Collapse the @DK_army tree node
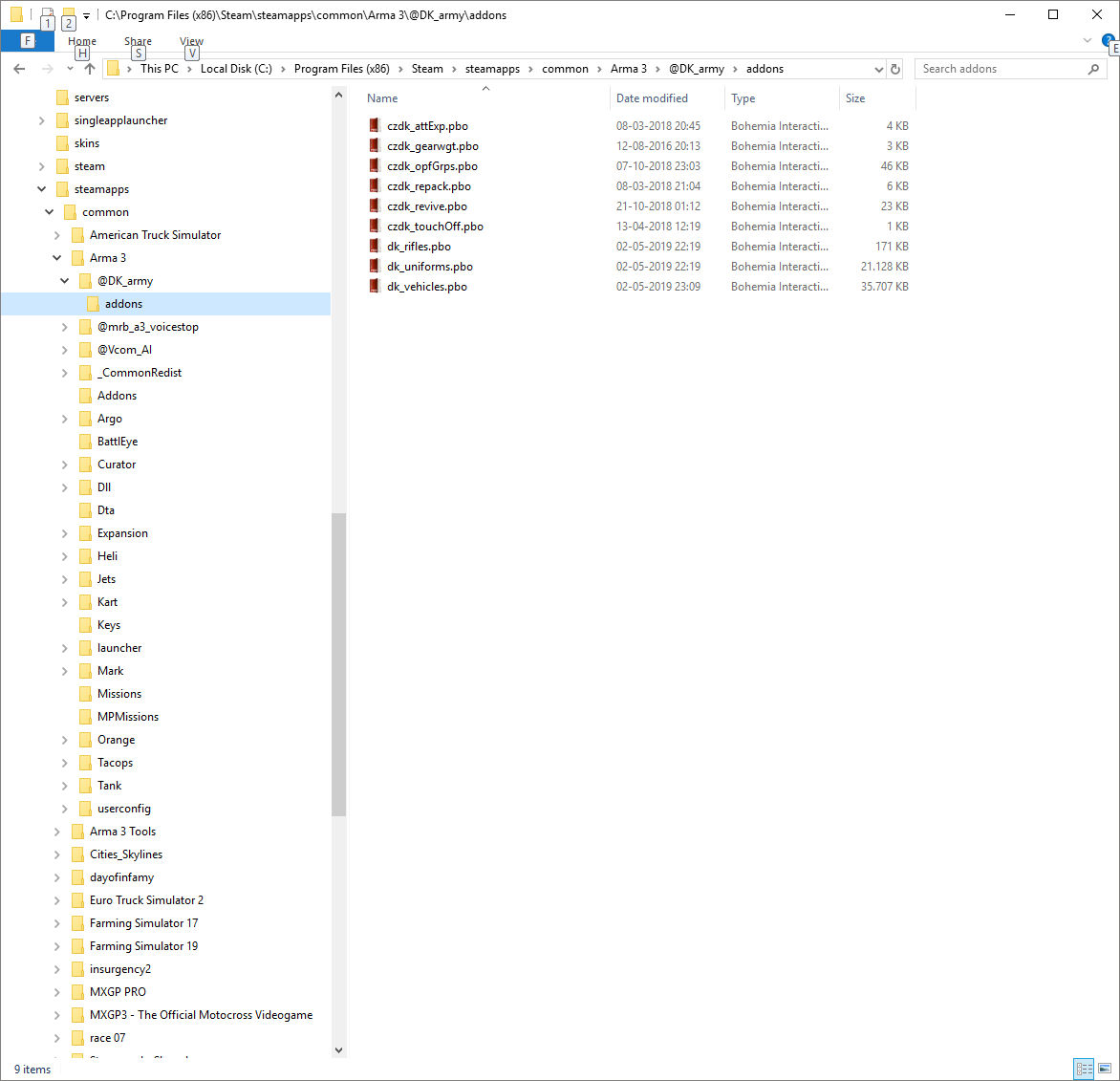The height and width of the screenshot is (1081, 1120). [x=64, y=281]
